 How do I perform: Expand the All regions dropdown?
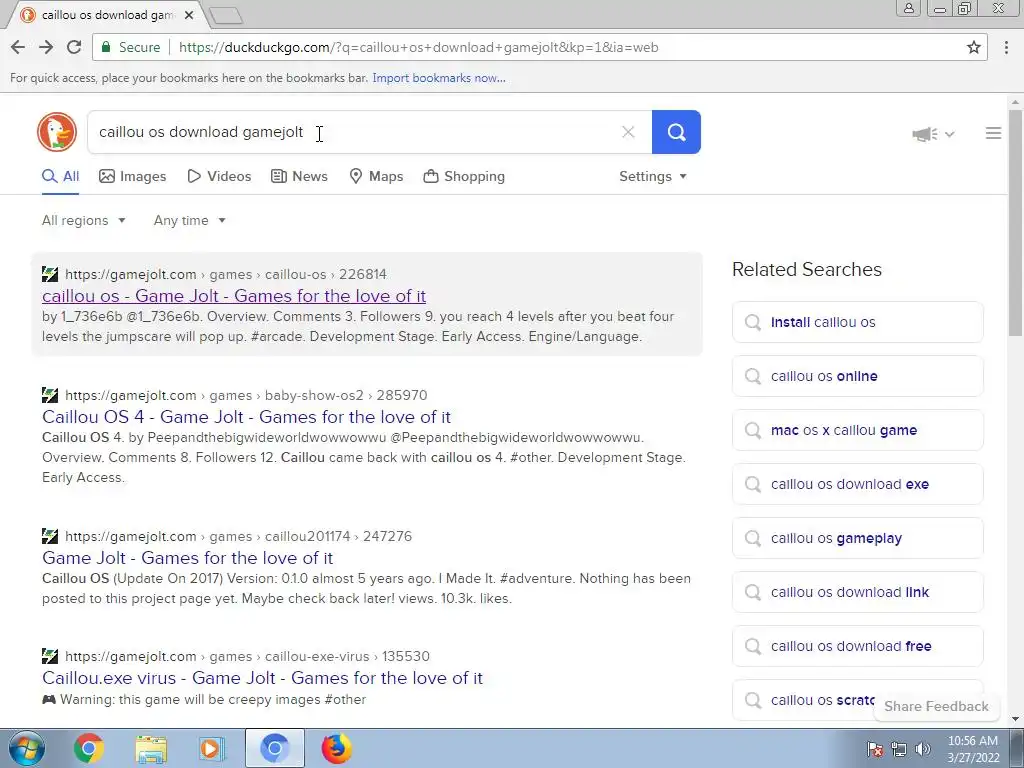84,221
